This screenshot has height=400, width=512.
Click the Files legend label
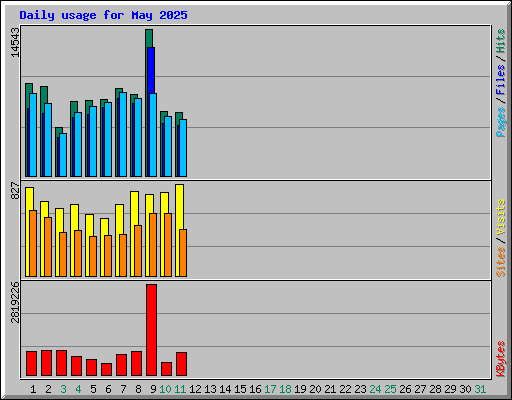(501, 79)
